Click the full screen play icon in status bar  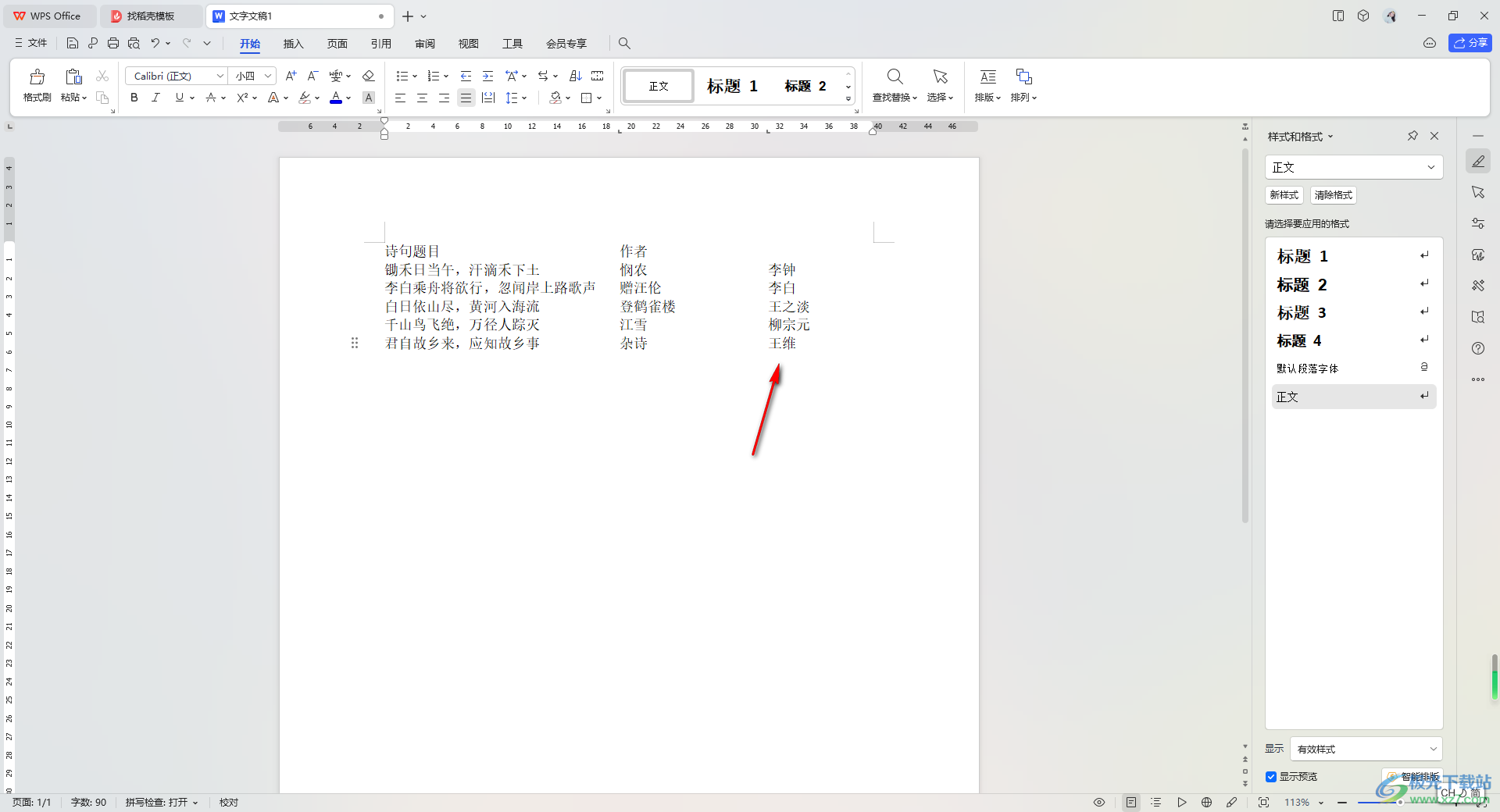point(1181,803)
